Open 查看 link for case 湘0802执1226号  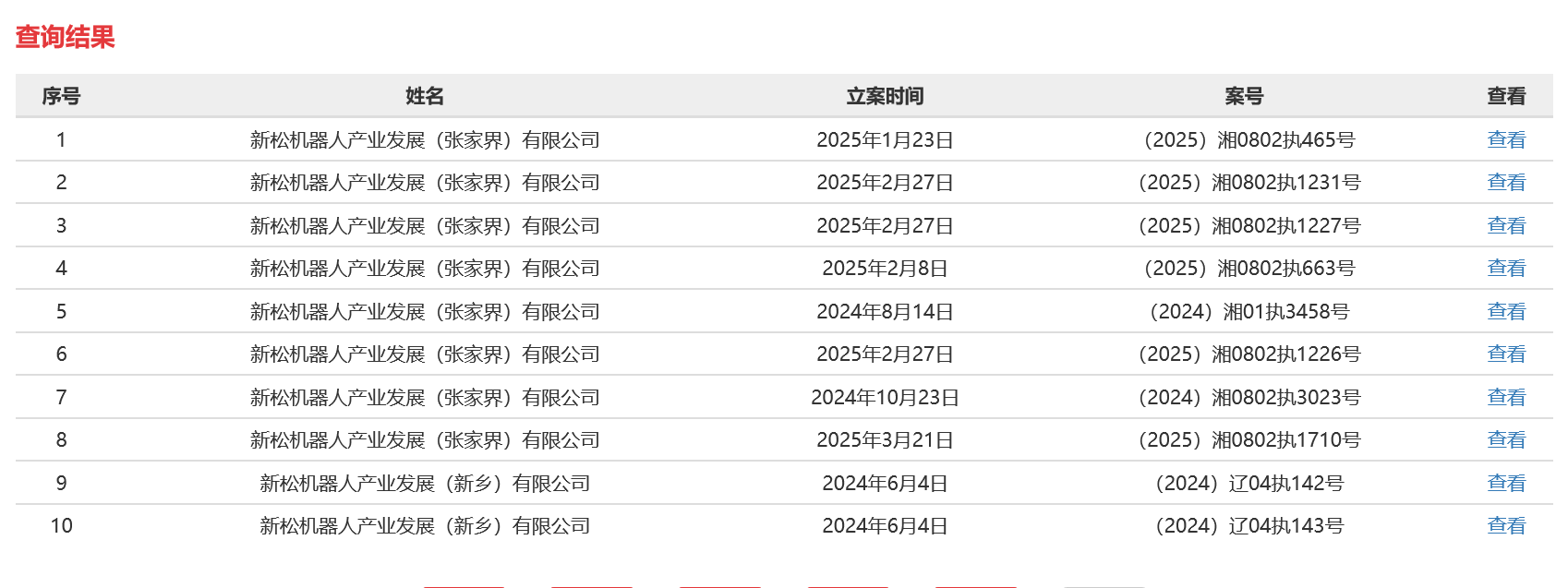[x=1506, y=354]
